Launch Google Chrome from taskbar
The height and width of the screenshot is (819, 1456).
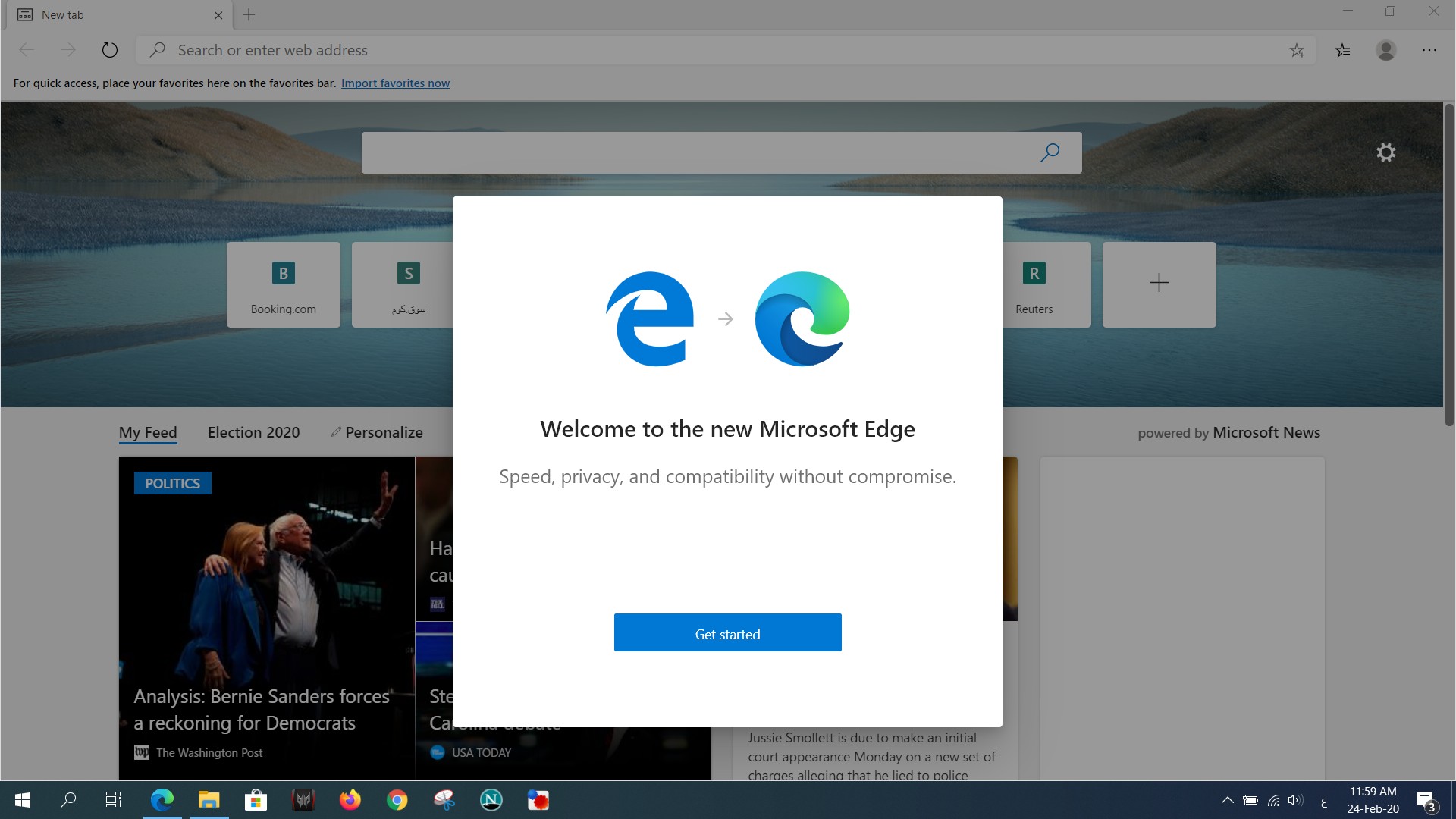click(x=397, y=800)
